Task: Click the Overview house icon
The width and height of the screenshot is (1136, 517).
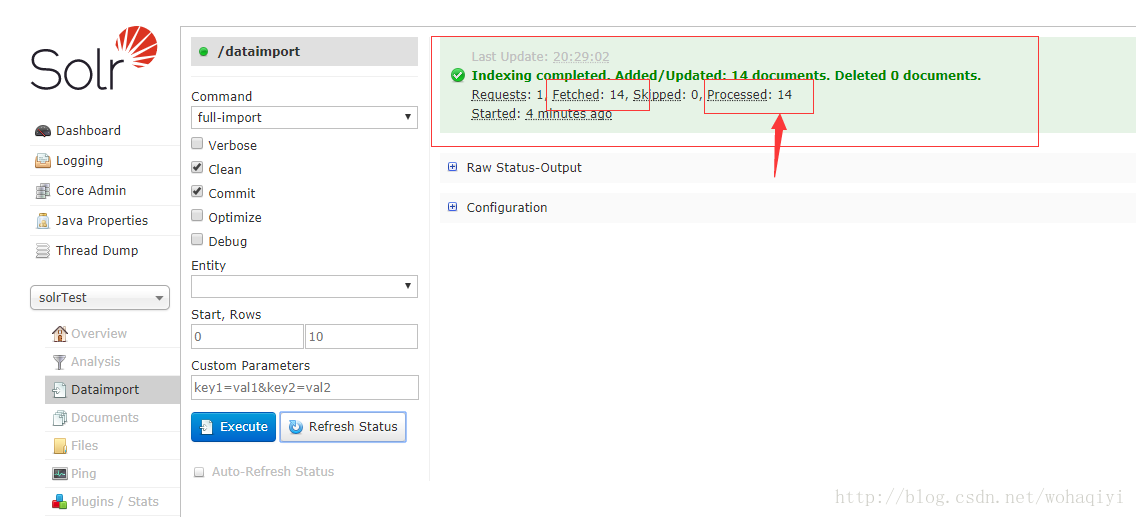Action: tap(60, 333)
